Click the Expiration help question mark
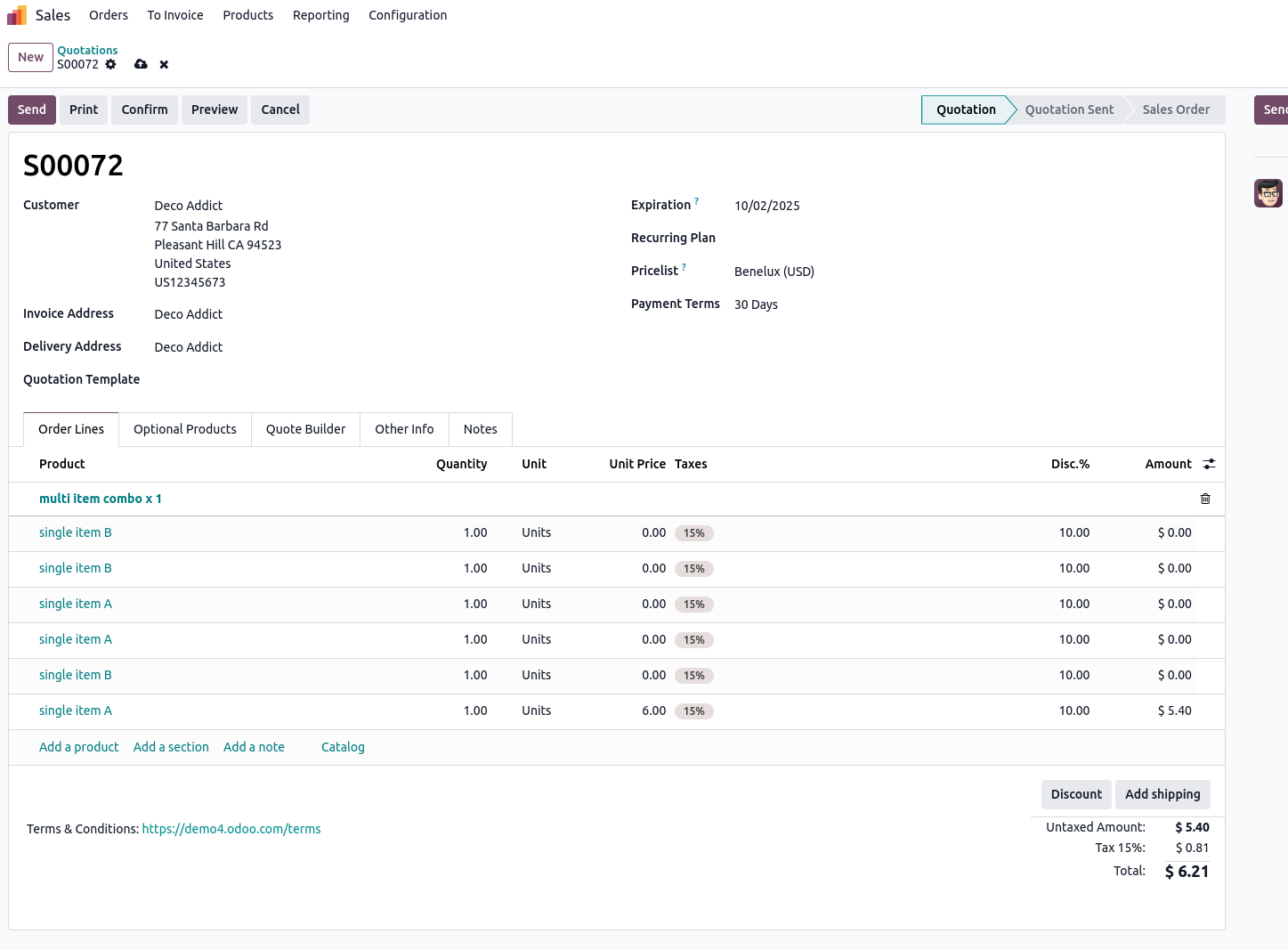 [x=696, y=201]
